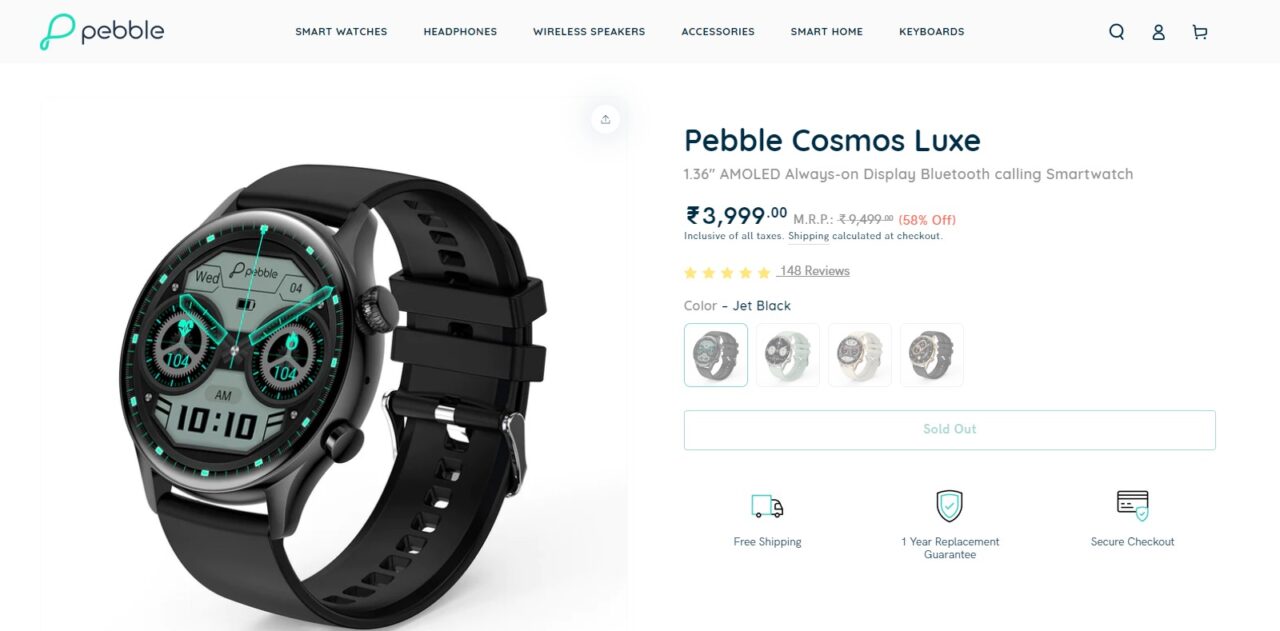Select the Jet Black color swatch
This screenshot has height=631, width=1280.
pyautogui.click(x=716, y=355)
